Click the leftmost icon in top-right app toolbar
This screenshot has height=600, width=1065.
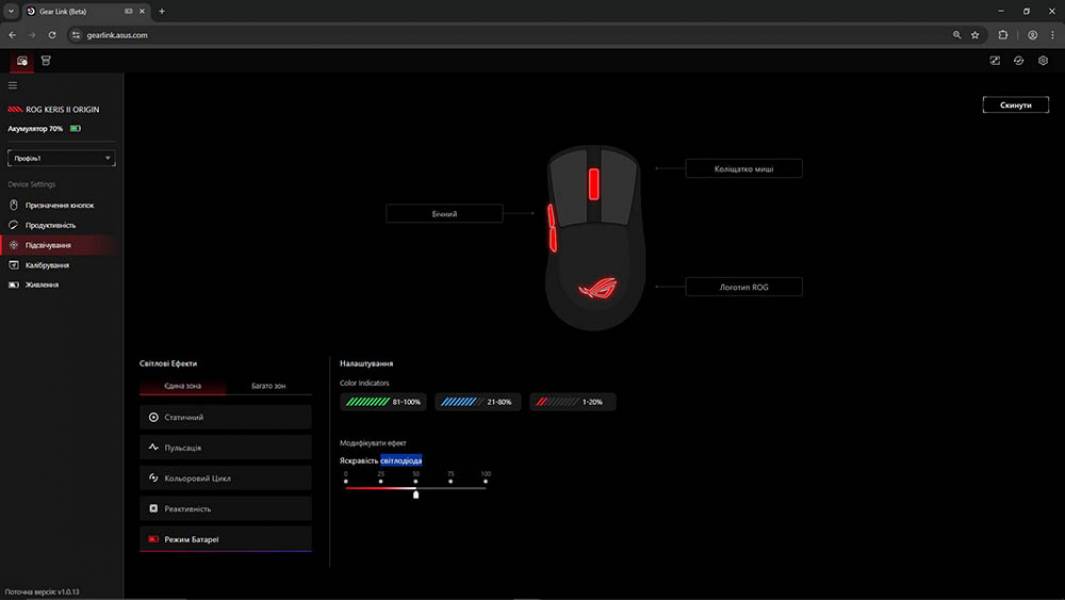(x=994, y=61)
